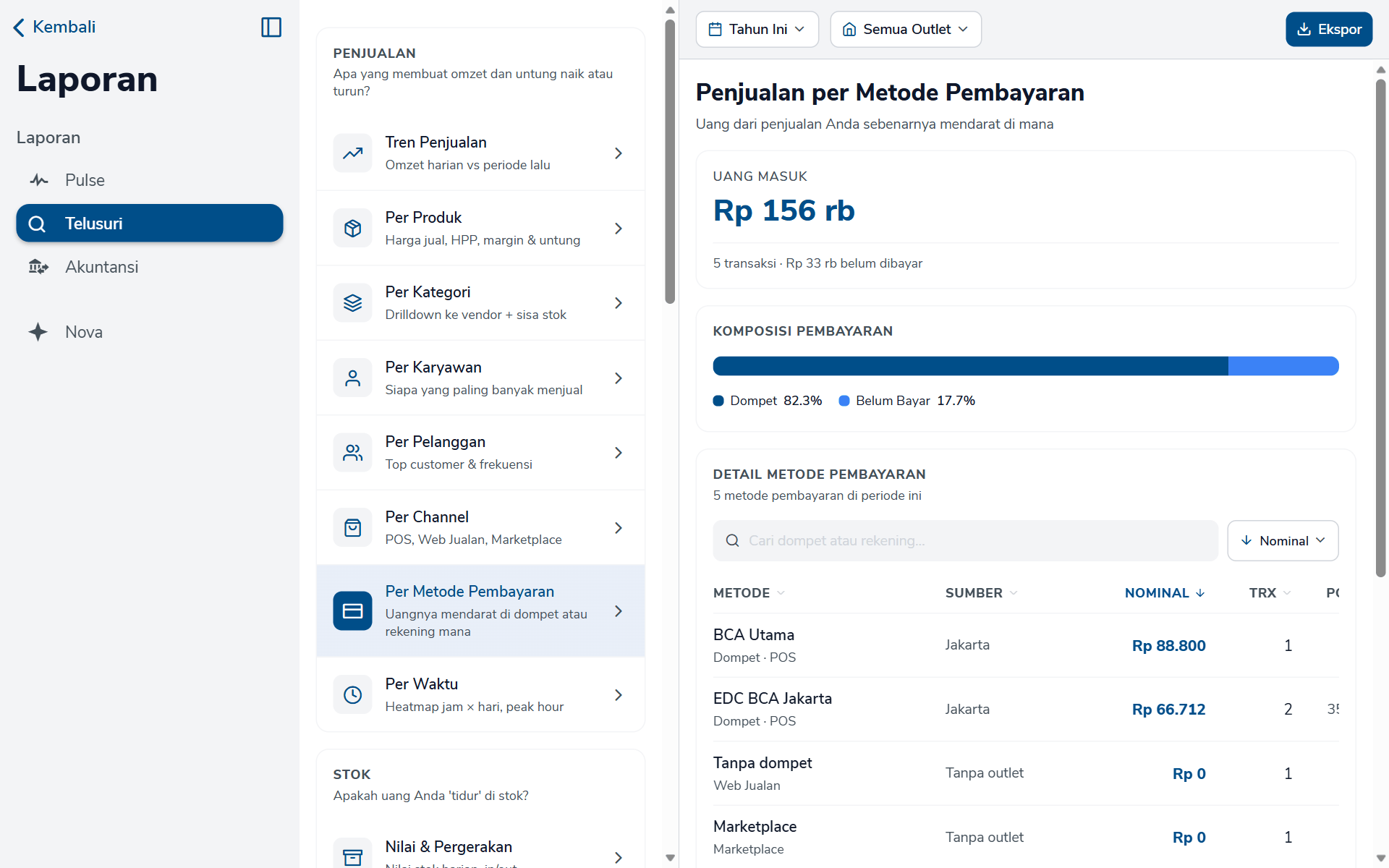The image size is (1389, 868).
Task: Sort by the TRX column header
Action: point(1270,593)
